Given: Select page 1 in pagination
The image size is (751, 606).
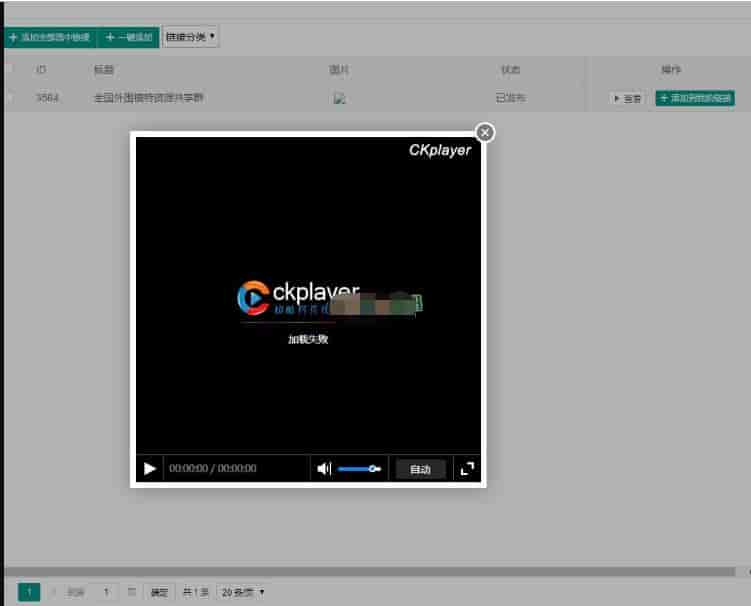Looking at the screenshot, I should click(x=29, y=592).
